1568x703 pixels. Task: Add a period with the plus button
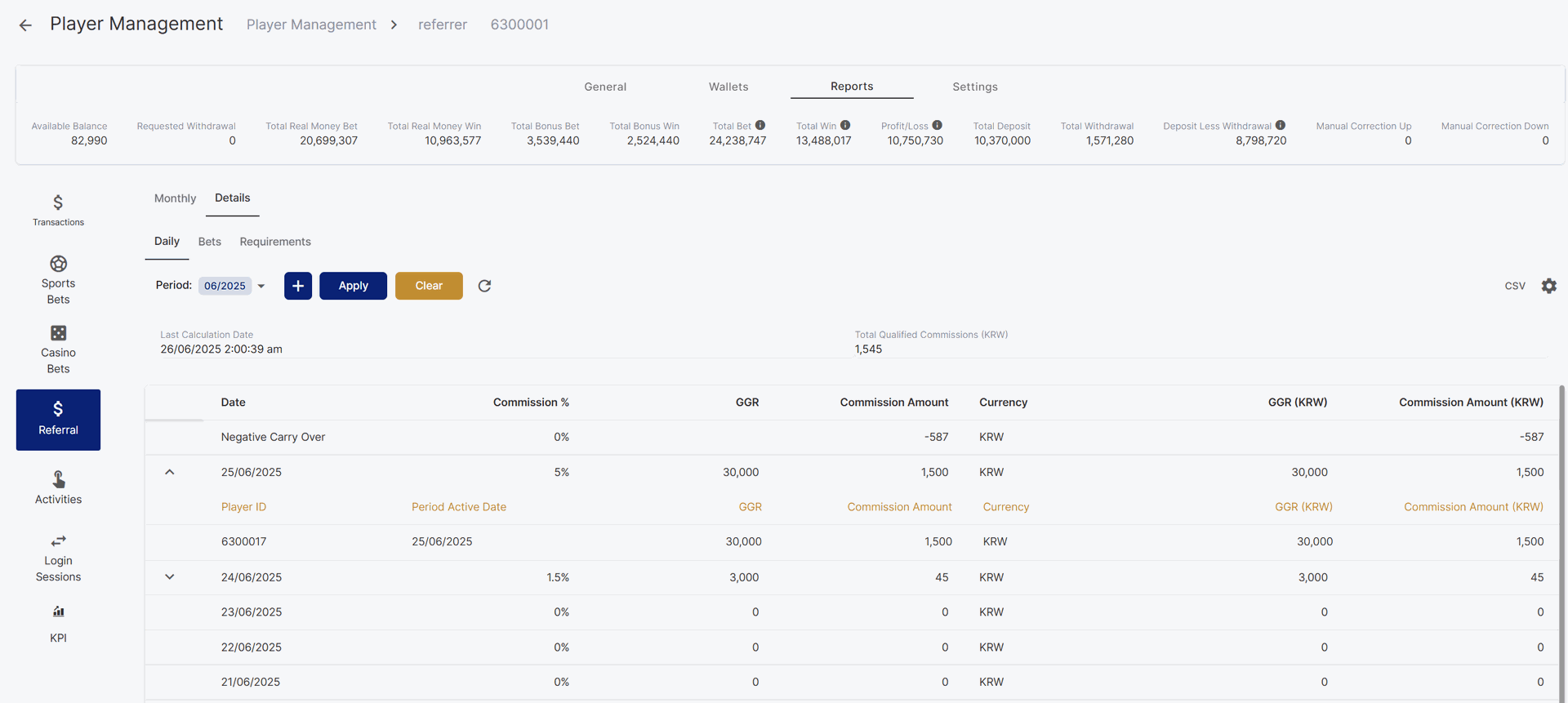[x=298, y=286]
